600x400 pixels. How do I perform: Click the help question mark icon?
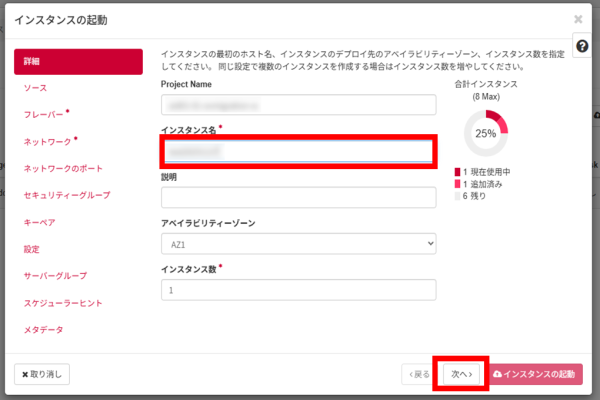tap(582, 47)
